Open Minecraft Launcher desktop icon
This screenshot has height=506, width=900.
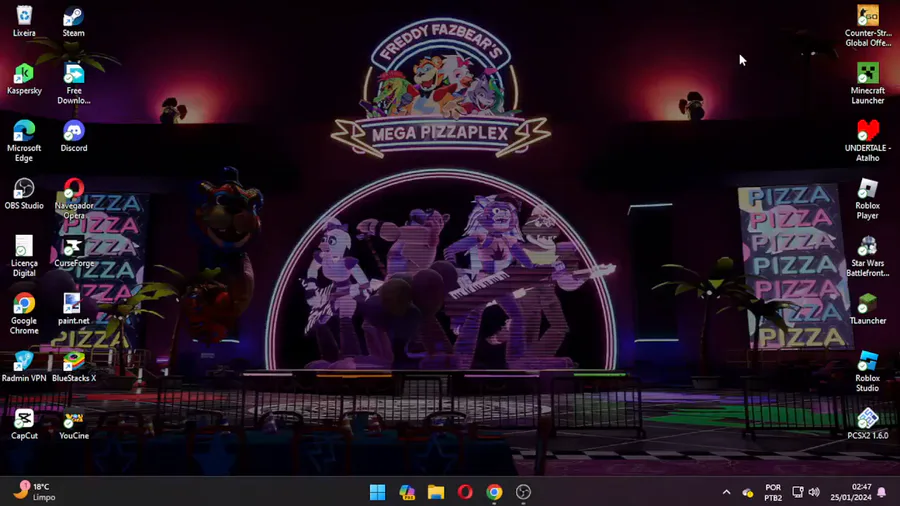868,83
